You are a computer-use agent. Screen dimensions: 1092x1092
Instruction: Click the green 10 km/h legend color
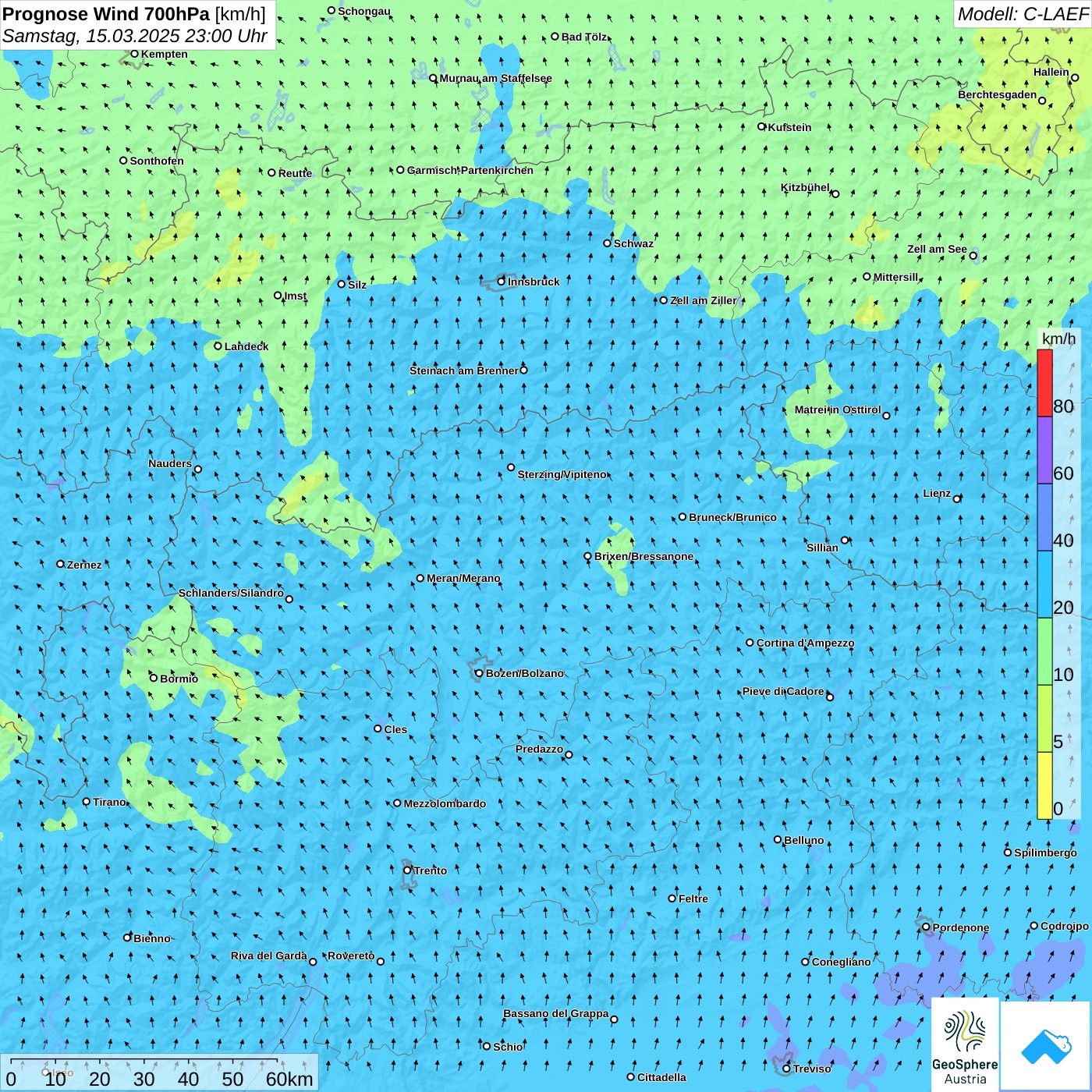pos(1044,651)
